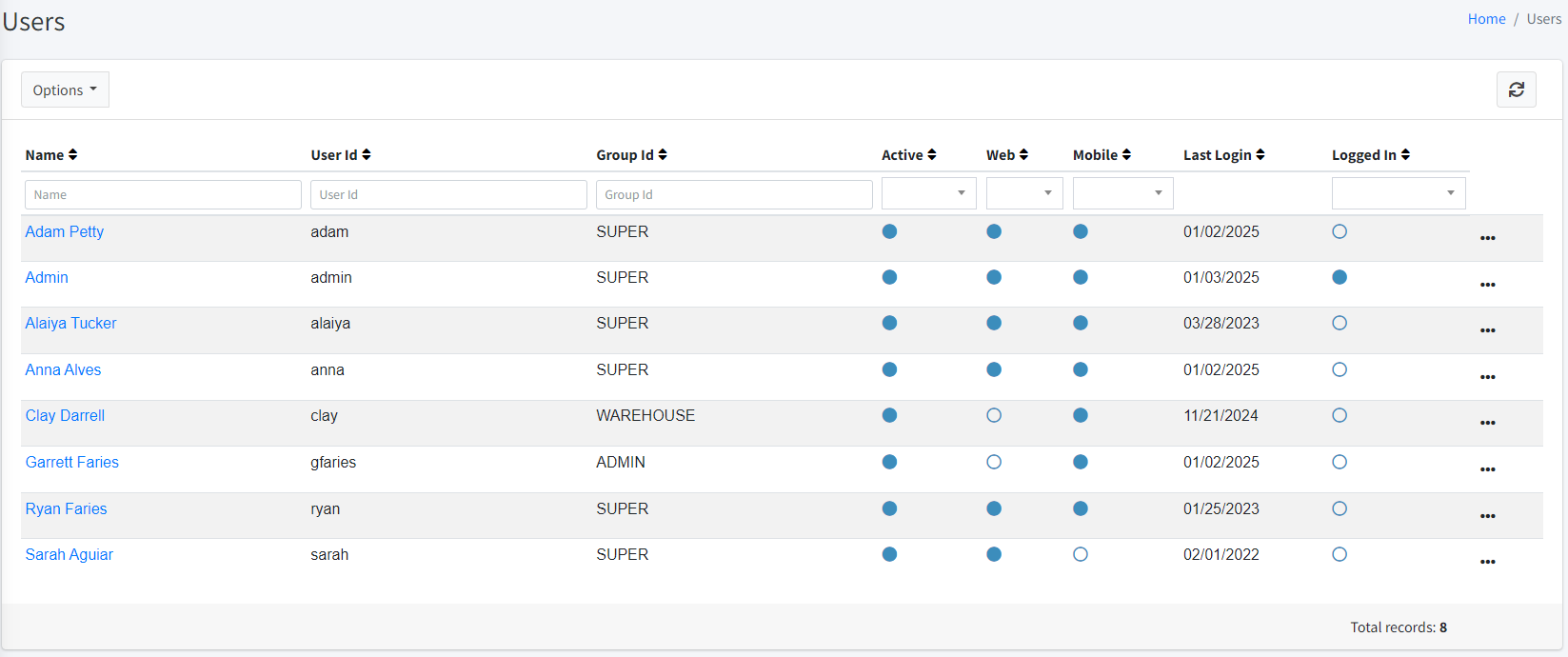Expand the Options dropdown button
Viewport: 1568px width, 657px height.
point(65,90)
